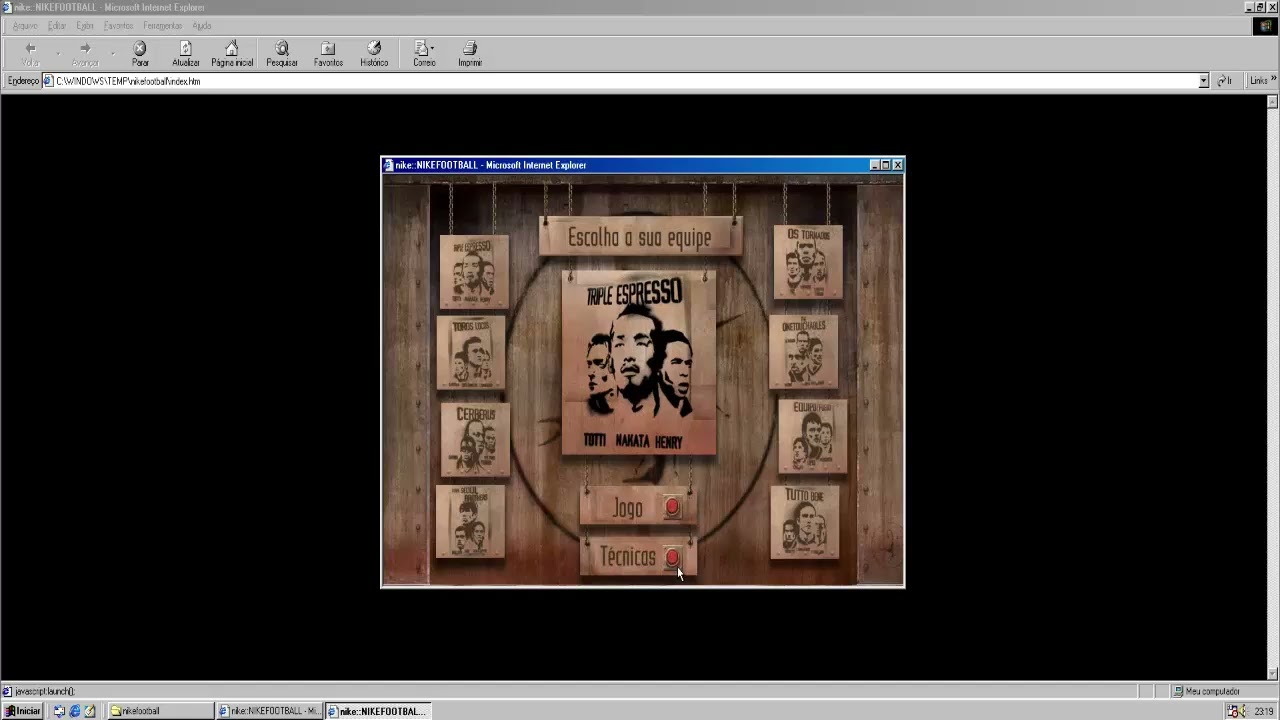The width and height of the screenshot is (1280, 720).
Task: Open the Ferramentas menu
Action: [163, 26]
